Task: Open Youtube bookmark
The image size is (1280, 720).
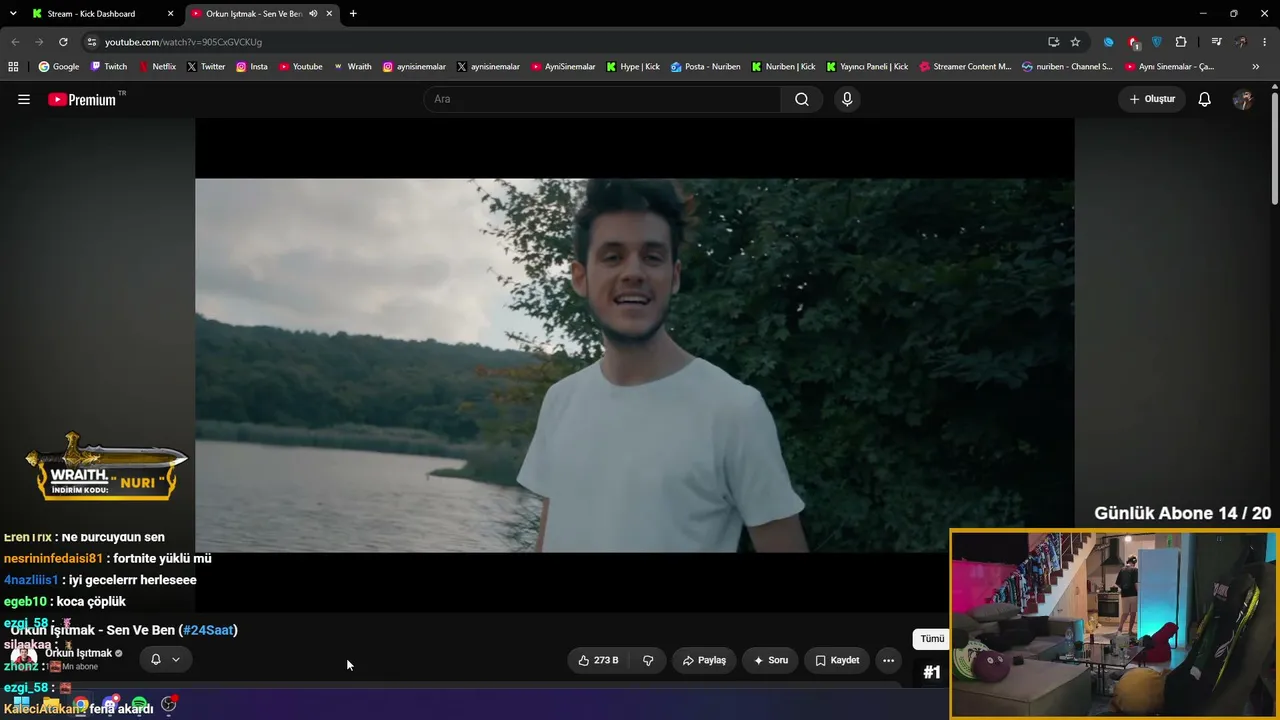Action: (300, 67)
